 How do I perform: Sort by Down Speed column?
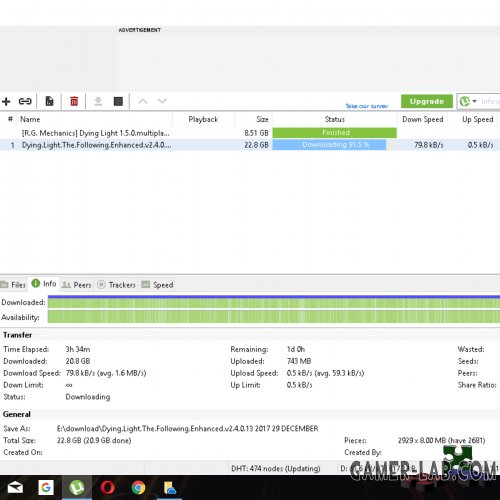point(423,119)
